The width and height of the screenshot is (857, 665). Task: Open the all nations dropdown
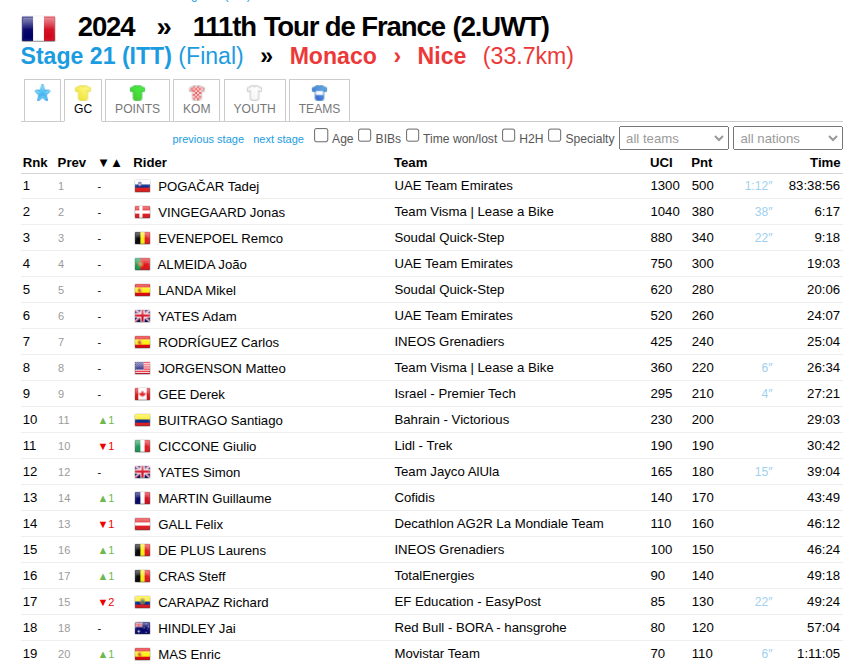point(788,138)
